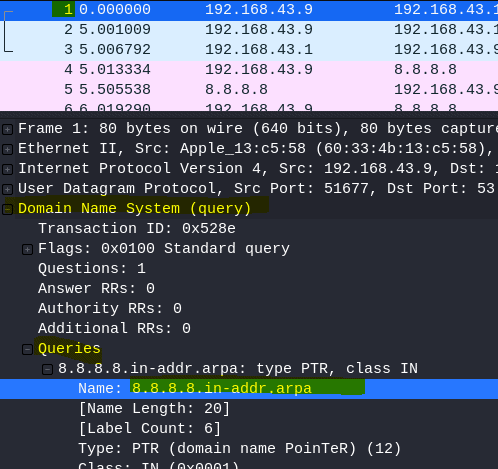Expand Internet Protocol Version 4 section
Viewport: 498px width, 469px height.
[7, 169]
